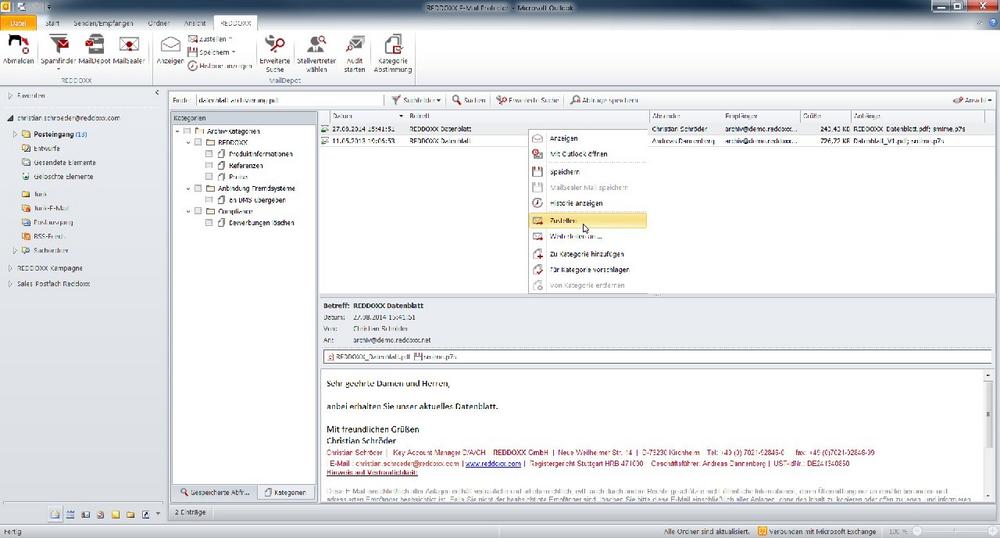Open the www.reddoxx.com link in signature
The height and width of the screenshot is (538, 1000).
[x=493, y=464]
